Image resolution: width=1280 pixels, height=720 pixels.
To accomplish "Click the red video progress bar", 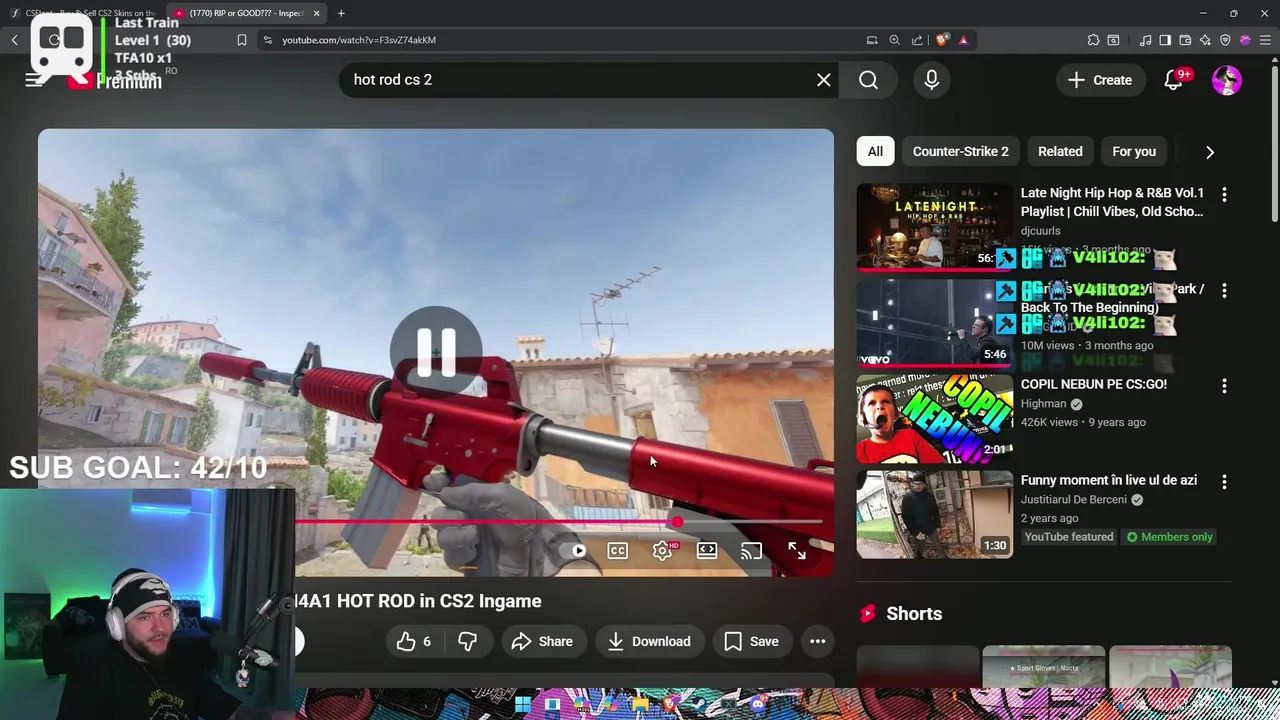I will pyautogui.click(x=485, y=522).
